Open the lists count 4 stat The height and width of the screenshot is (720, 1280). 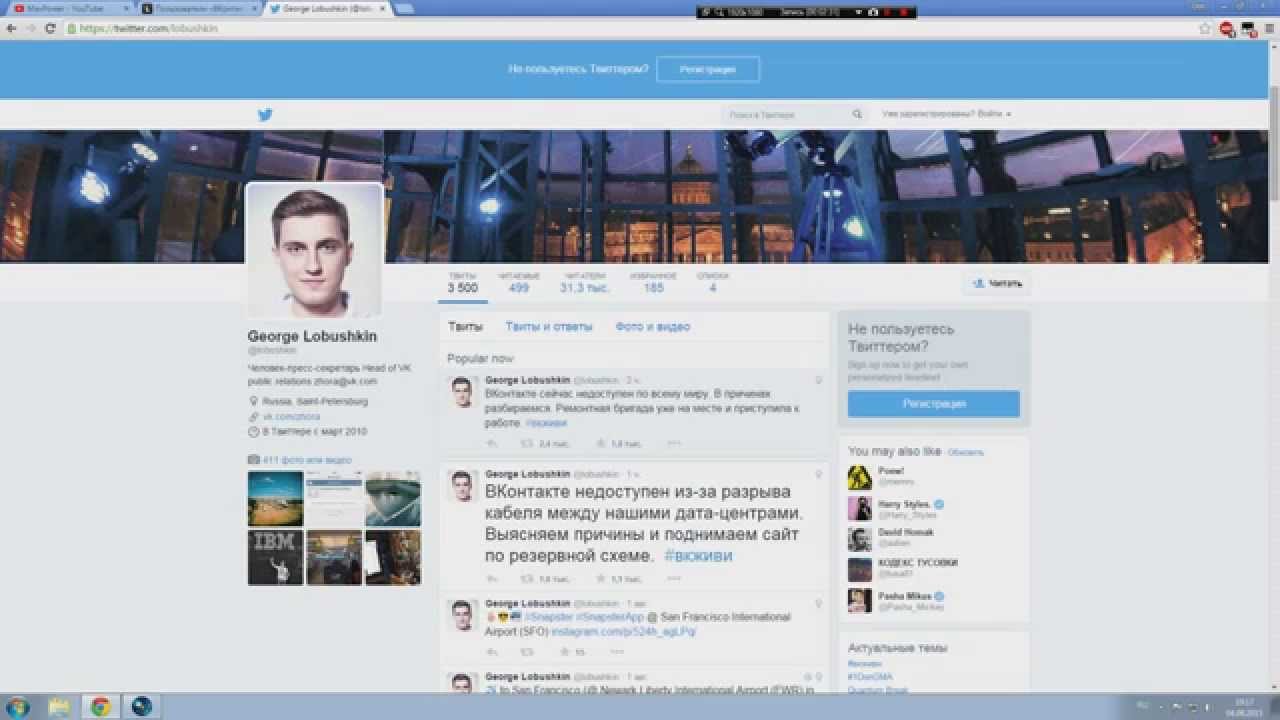coord(713,283)
